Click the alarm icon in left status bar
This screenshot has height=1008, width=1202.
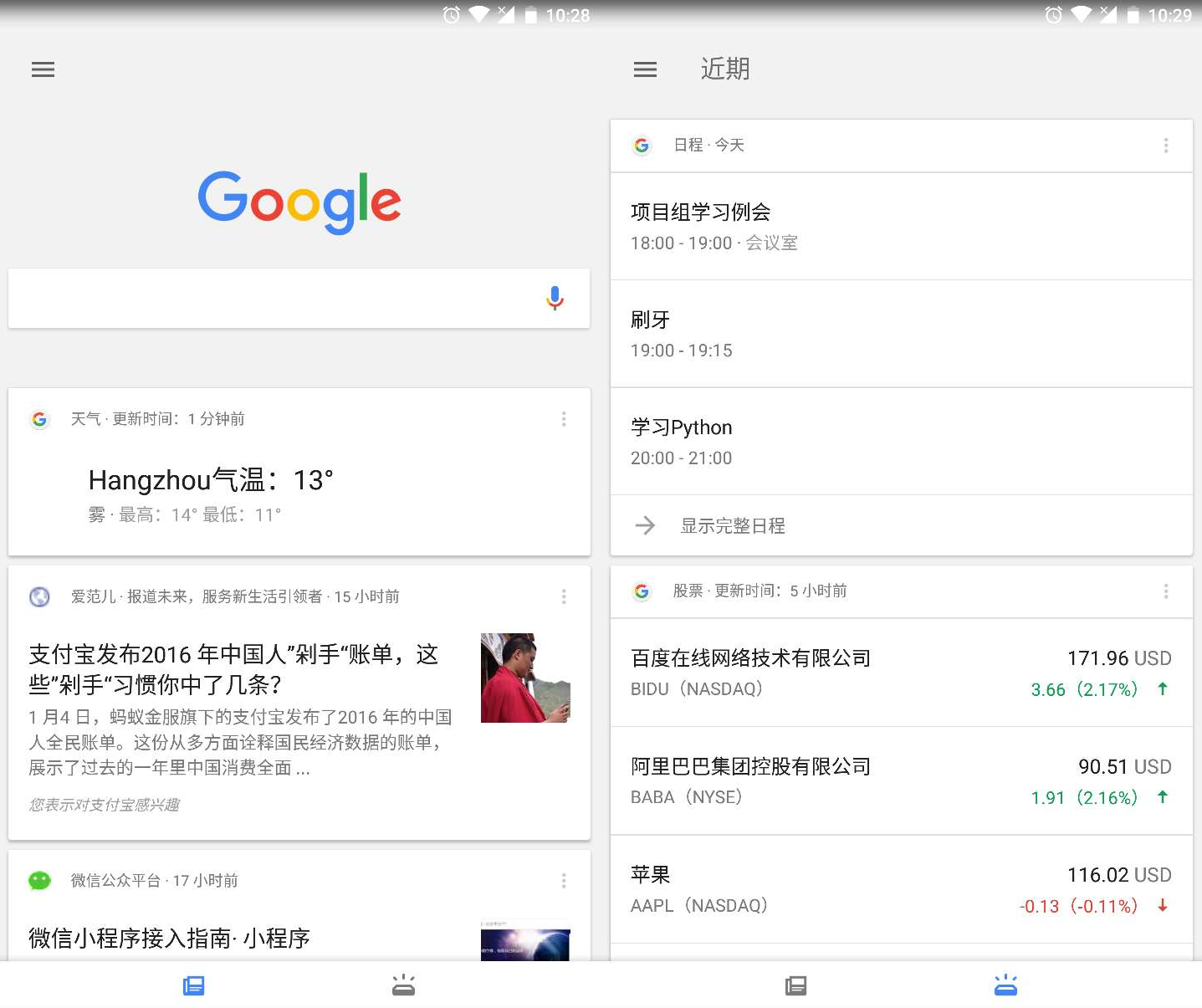pos(451,14)
